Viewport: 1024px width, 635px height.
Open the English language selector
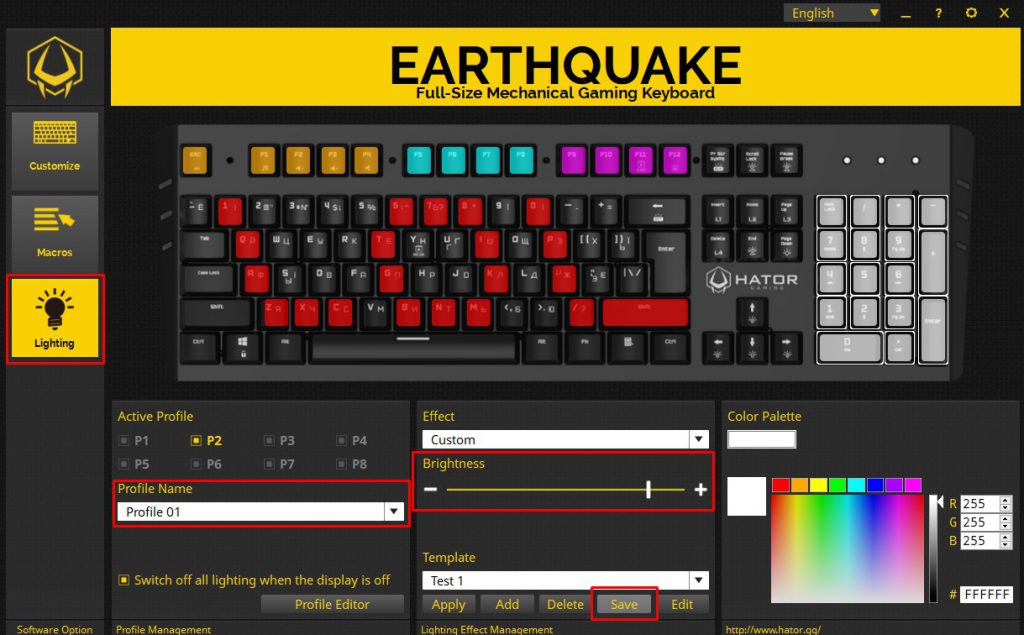[x=831, y=13]
